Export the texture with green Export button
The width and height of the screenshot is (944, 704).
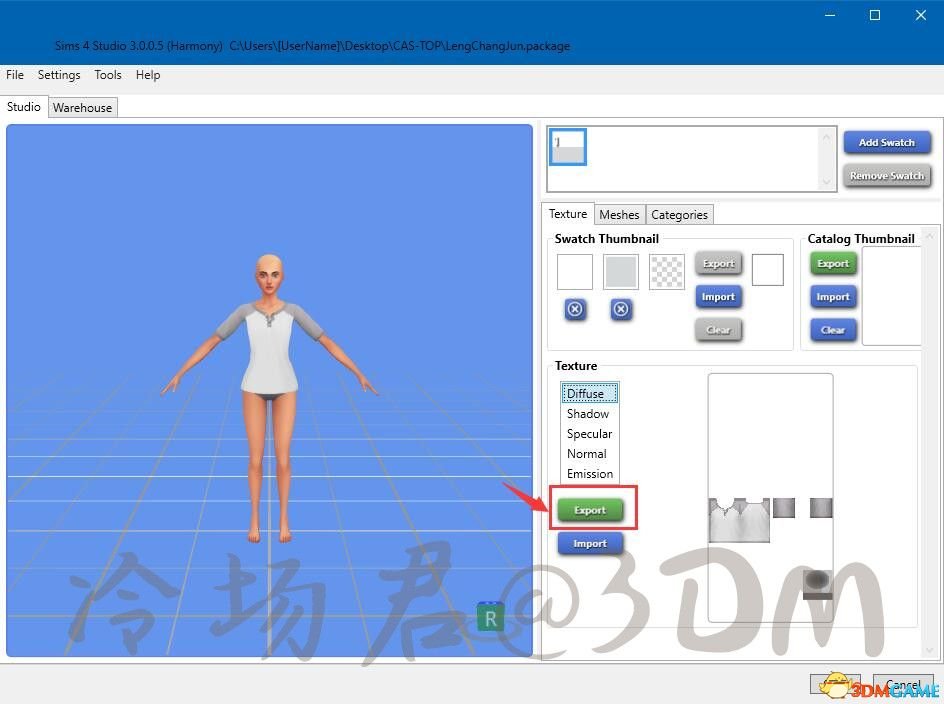pos(590,510)
